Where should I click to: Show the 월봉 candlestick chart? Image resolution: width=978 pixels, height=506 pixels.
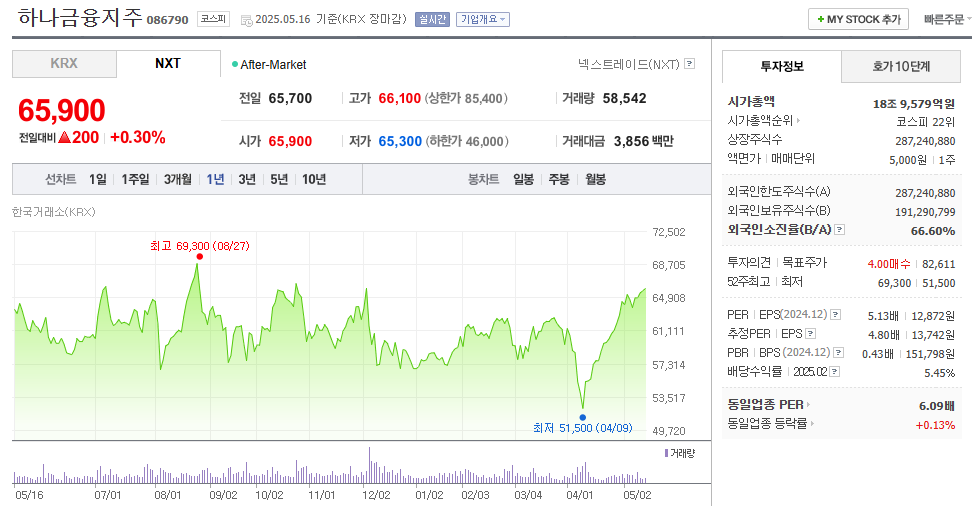coord(596,180)
